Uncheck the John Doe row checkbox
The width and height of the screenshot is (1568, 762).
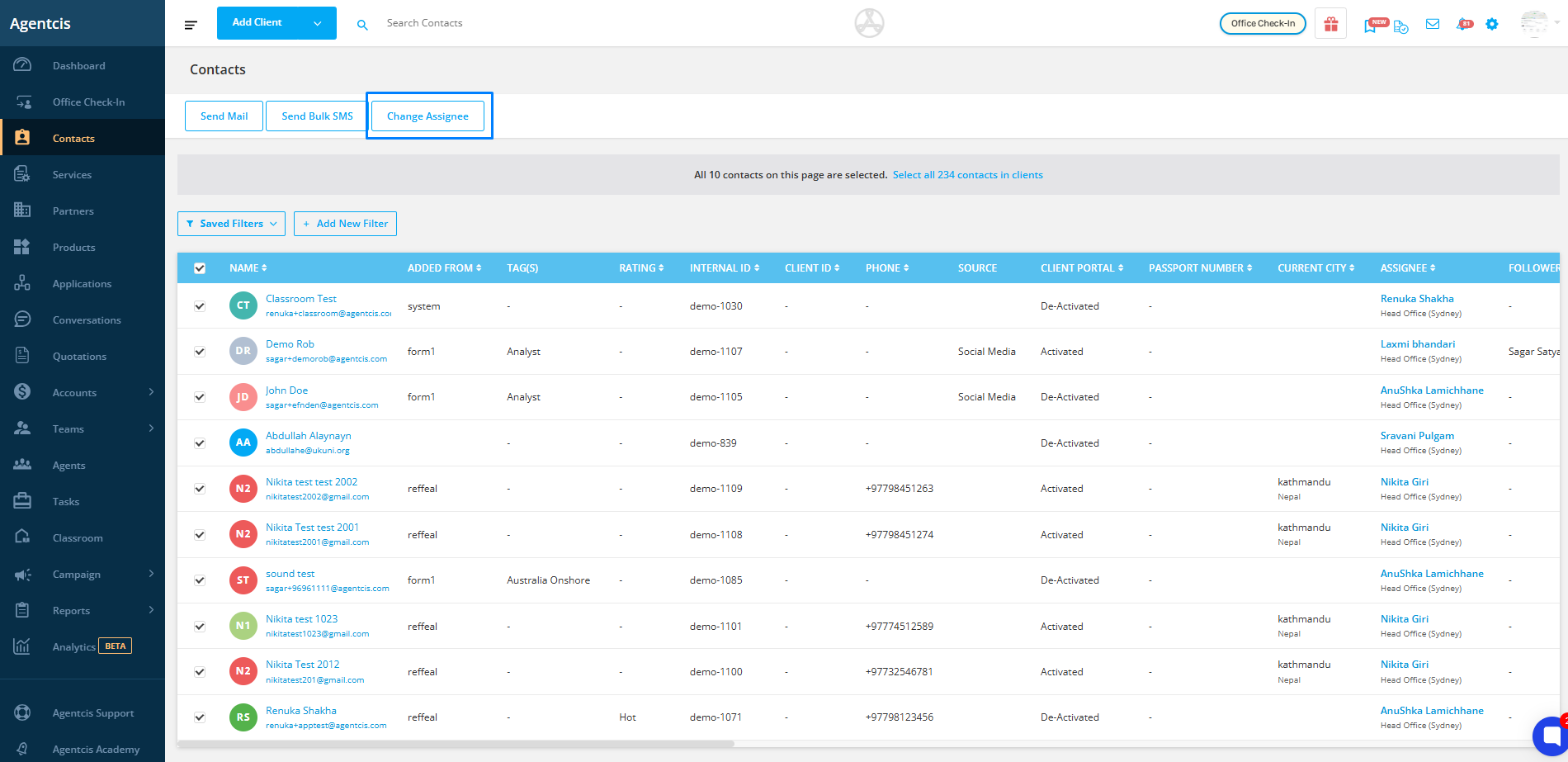200,397
